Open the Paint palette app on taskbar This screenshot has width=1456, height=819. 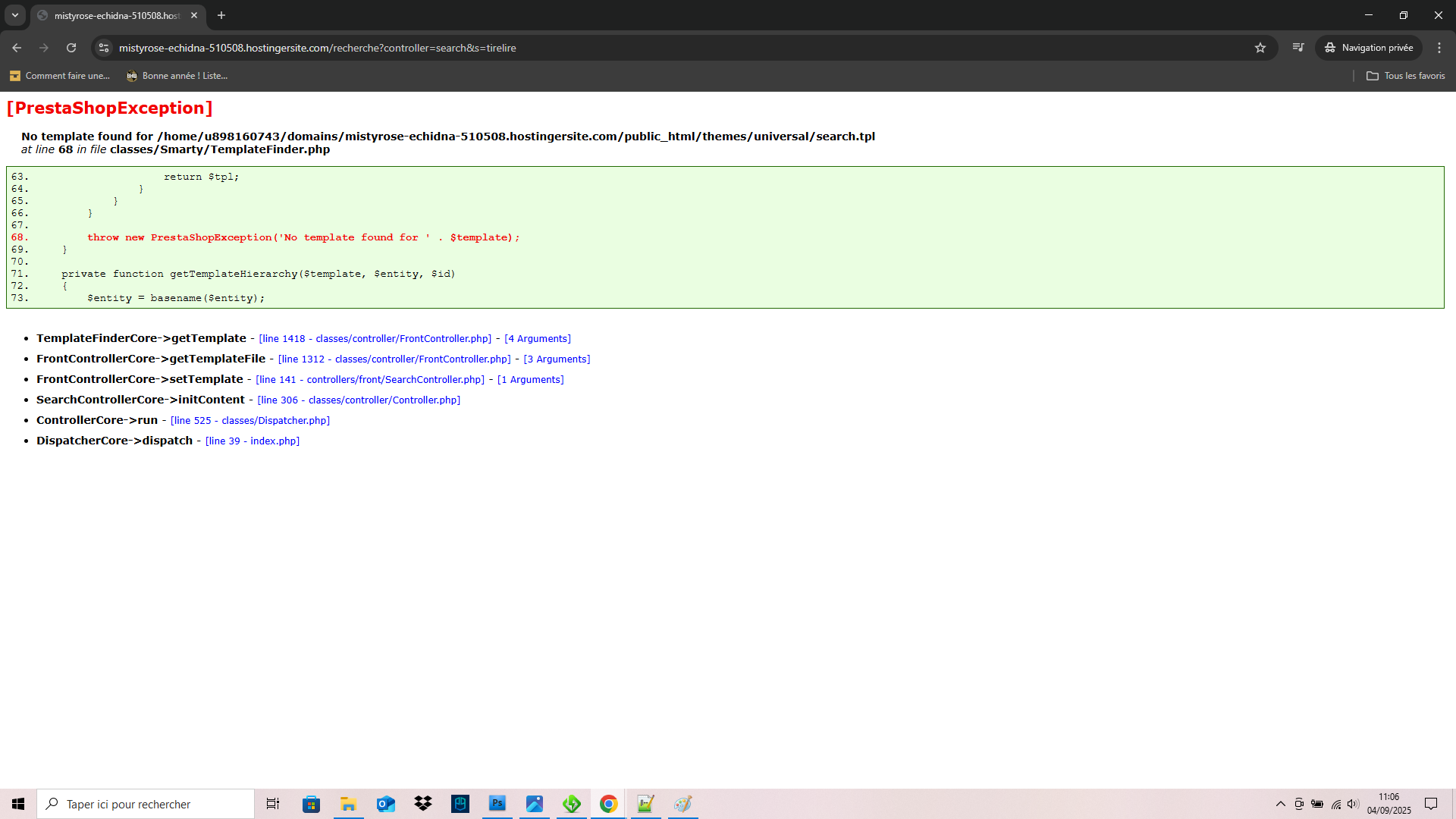coord(683,804)
